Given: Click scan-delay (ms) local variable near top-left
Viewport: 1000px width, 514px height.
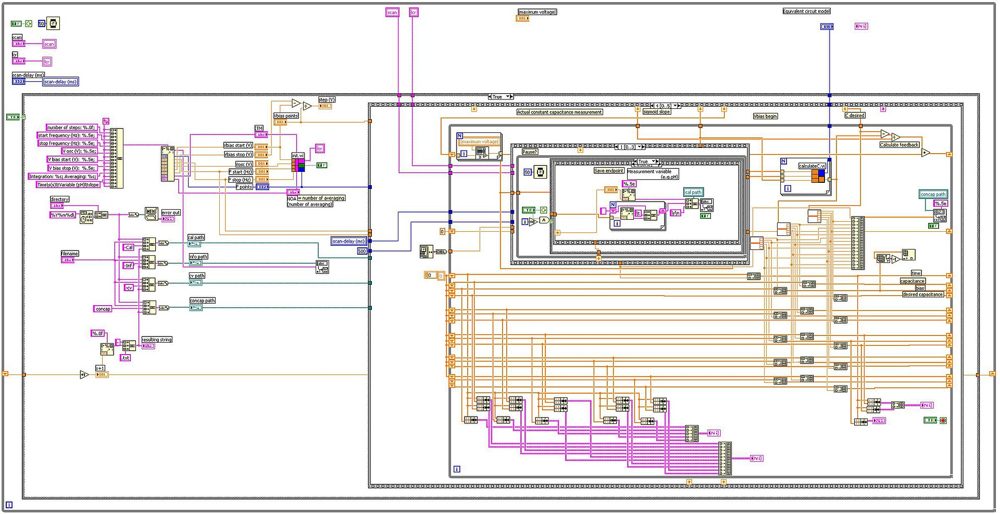Looking at the screenshot, I should 61,82.
